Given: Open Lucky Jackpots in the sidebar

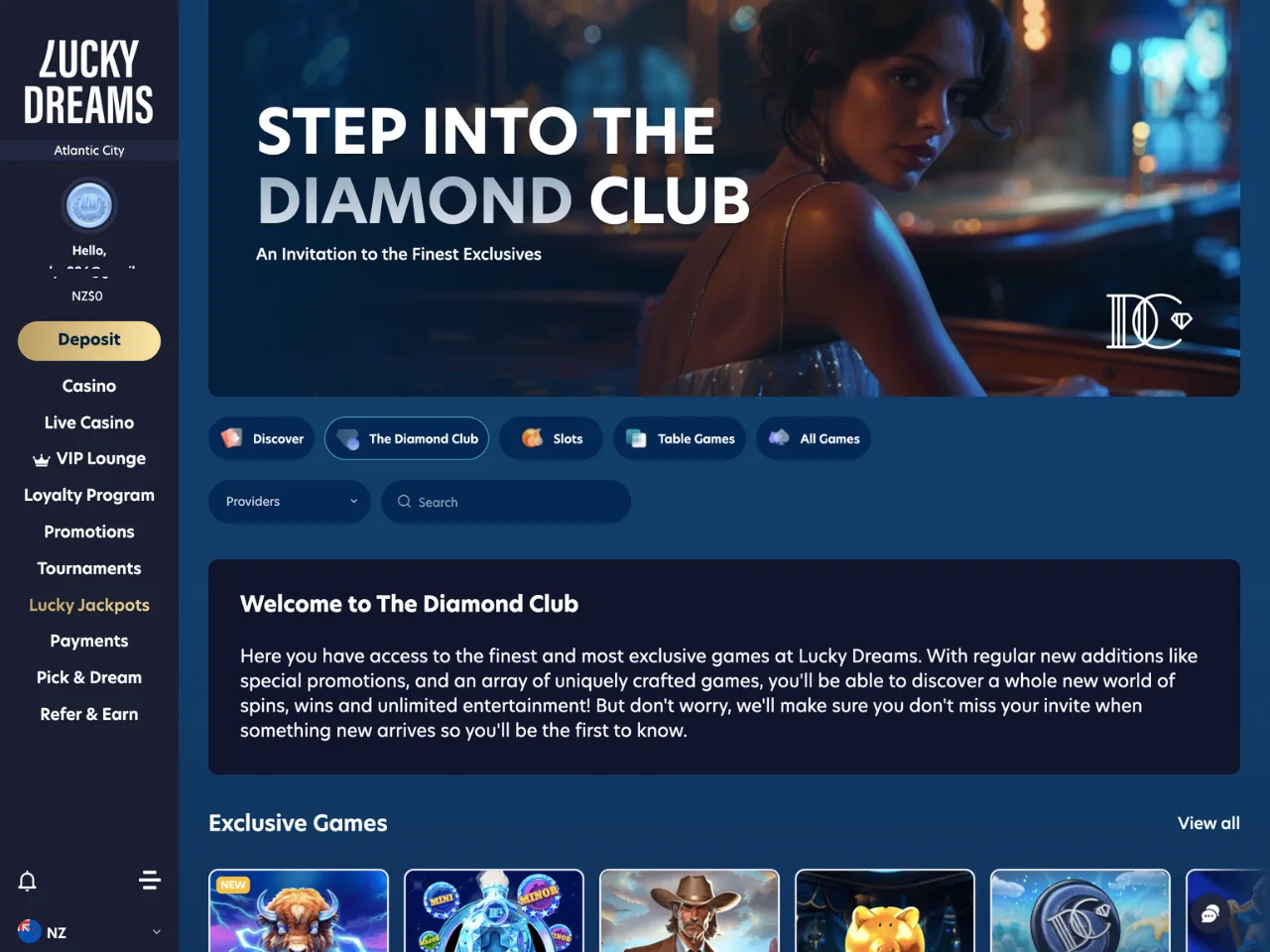Looking at the screenshot, I should pos(89,605).
